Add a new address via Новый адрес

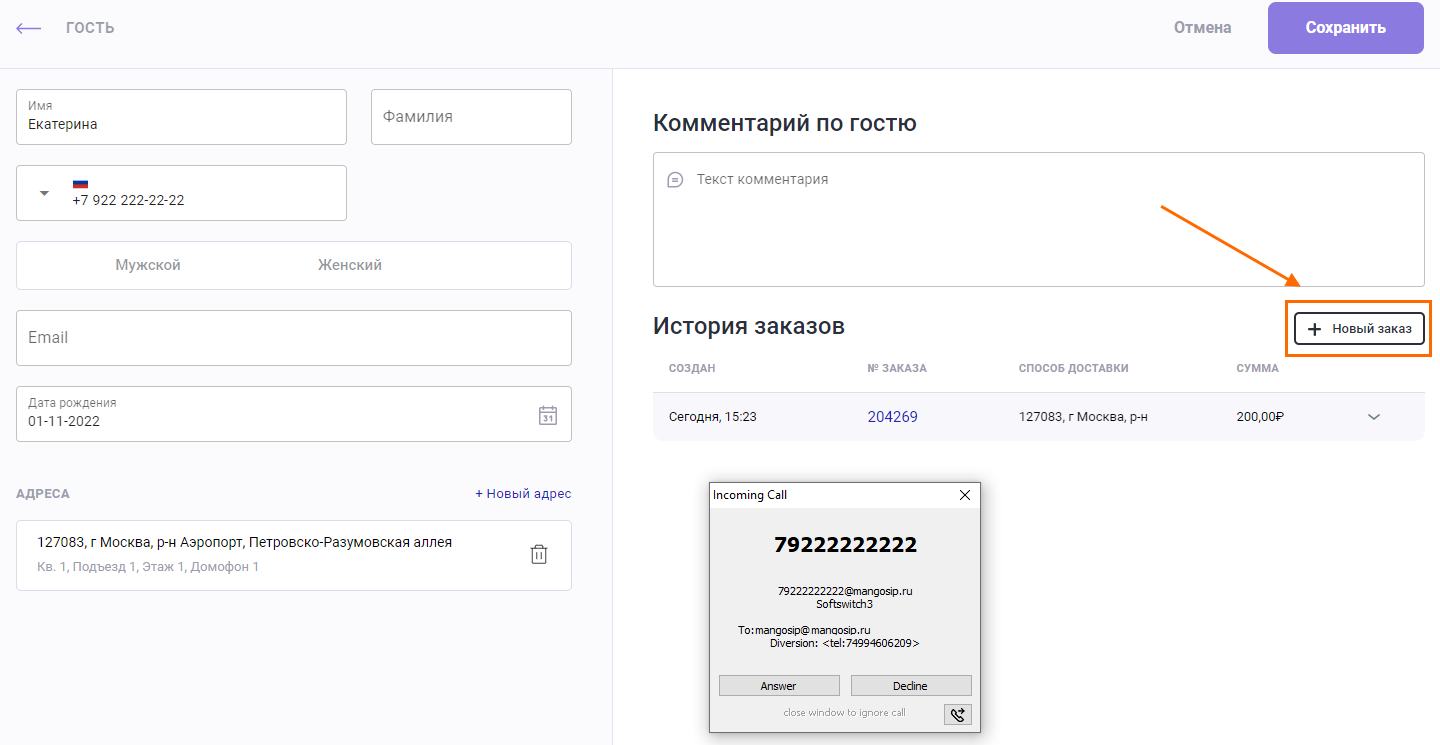523,494
